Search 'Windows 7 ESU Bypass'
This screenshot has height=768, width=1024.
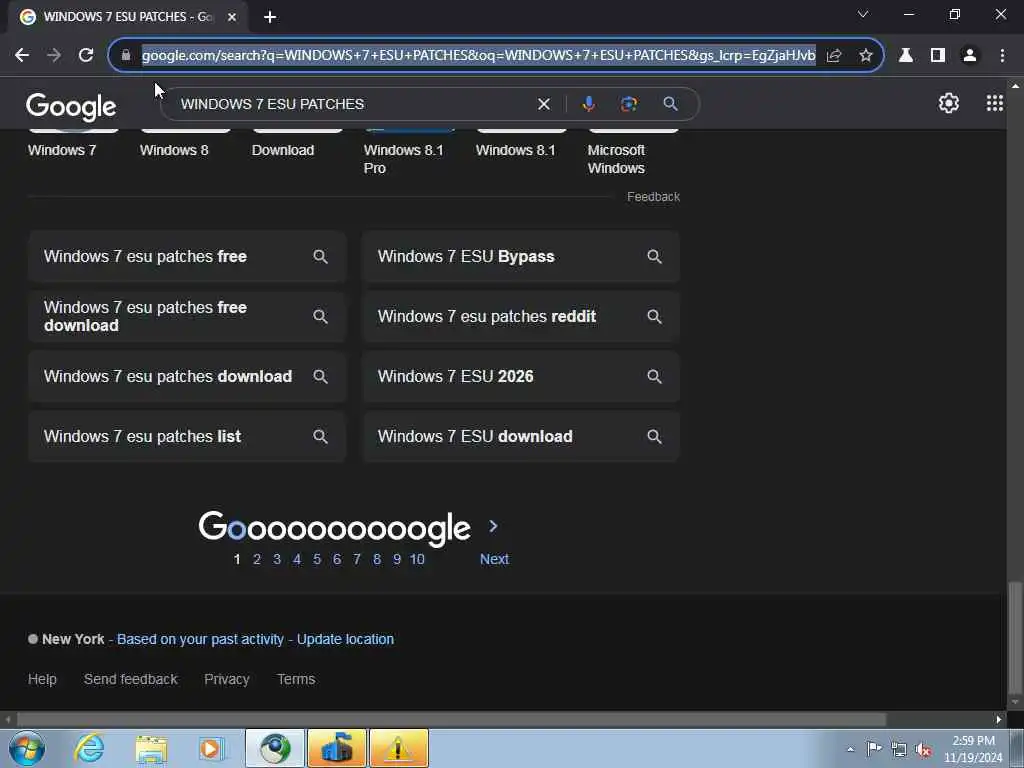pyautogui.click(x=521, y=257)
